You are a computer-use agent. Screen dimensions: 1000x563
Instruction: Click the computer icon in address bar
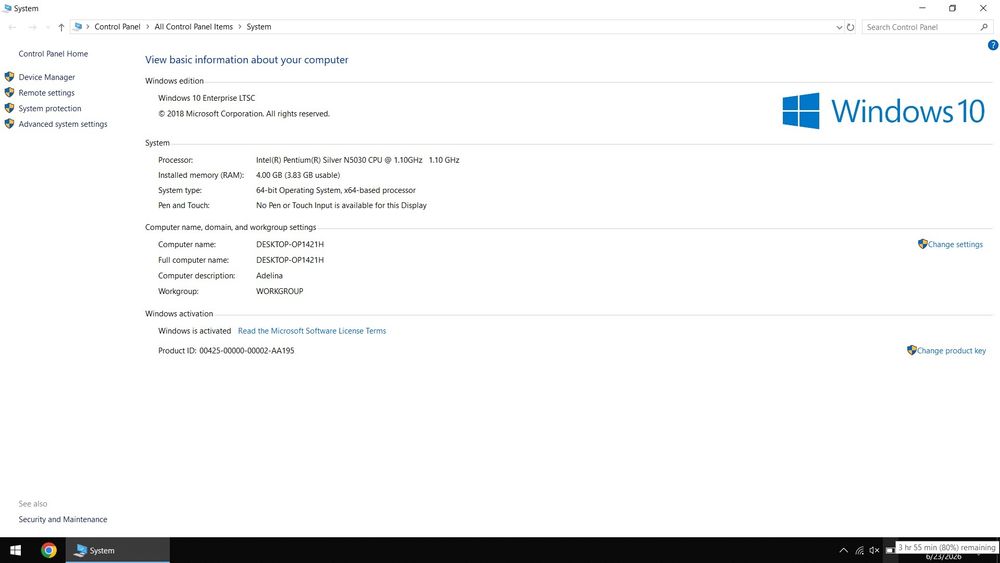(77, 27)
